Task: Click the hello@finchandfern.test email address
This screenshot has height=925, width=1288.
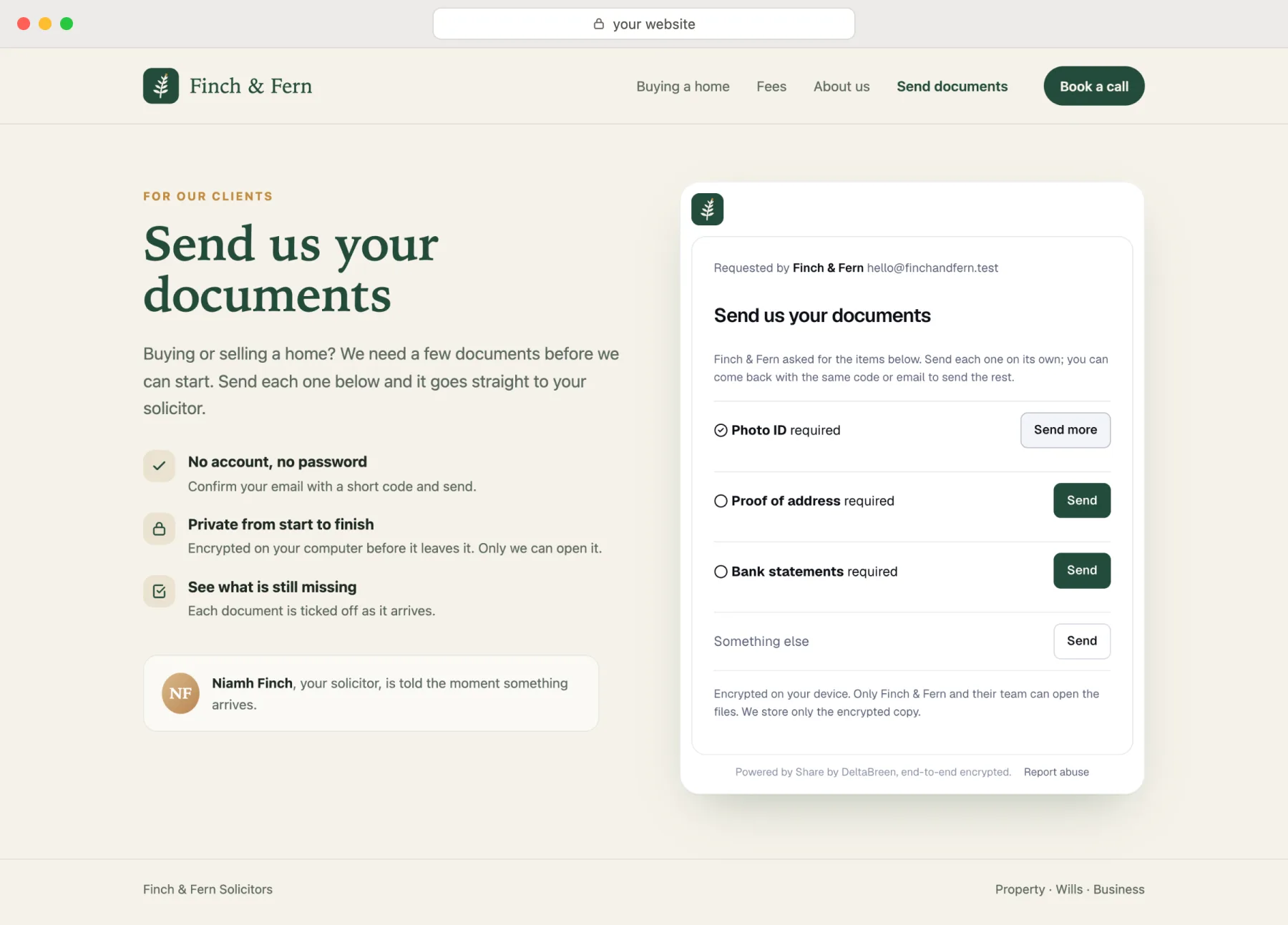Action: click(932, 268)
